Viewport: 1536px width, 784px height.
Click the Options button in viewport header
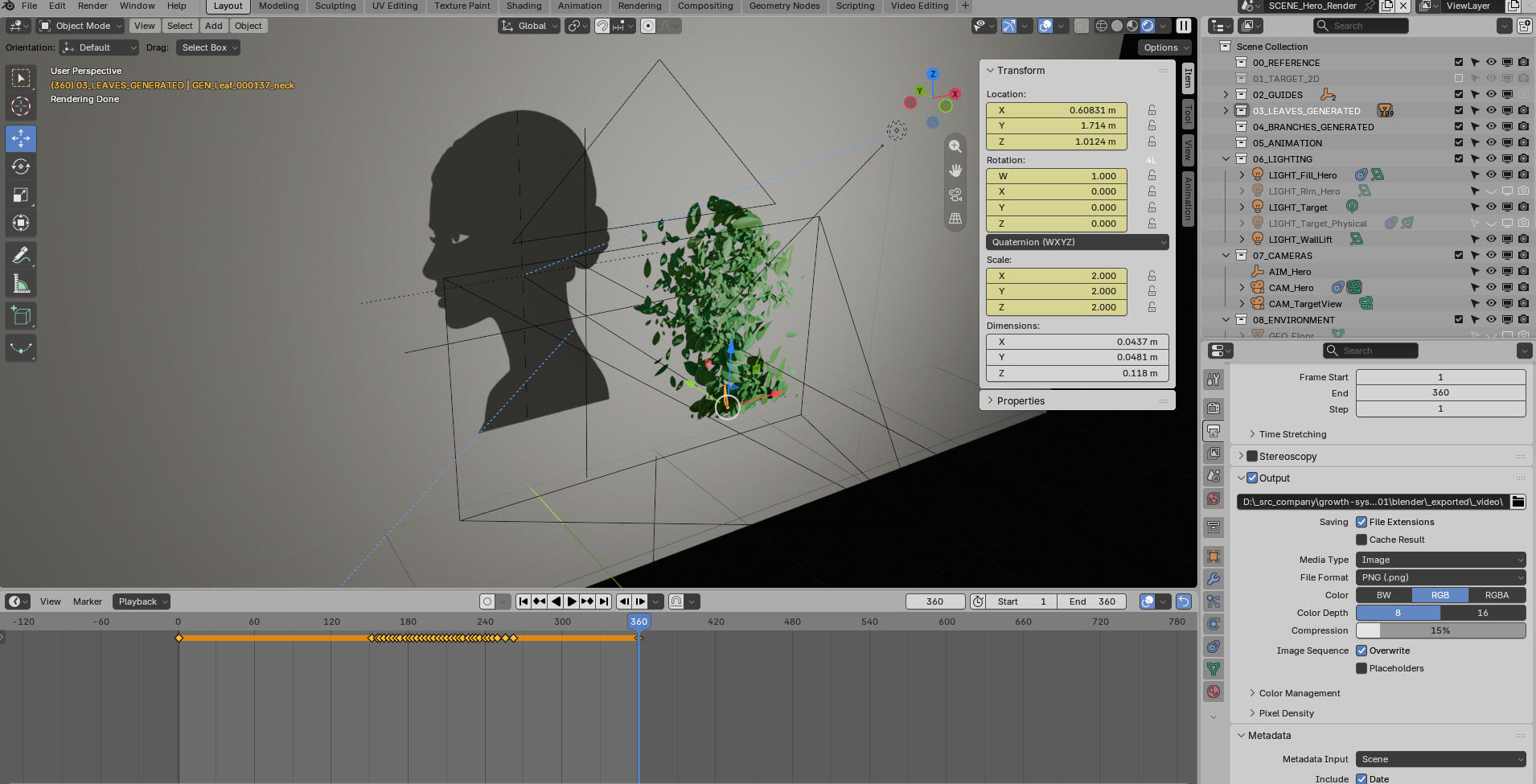click(1164, 47)
